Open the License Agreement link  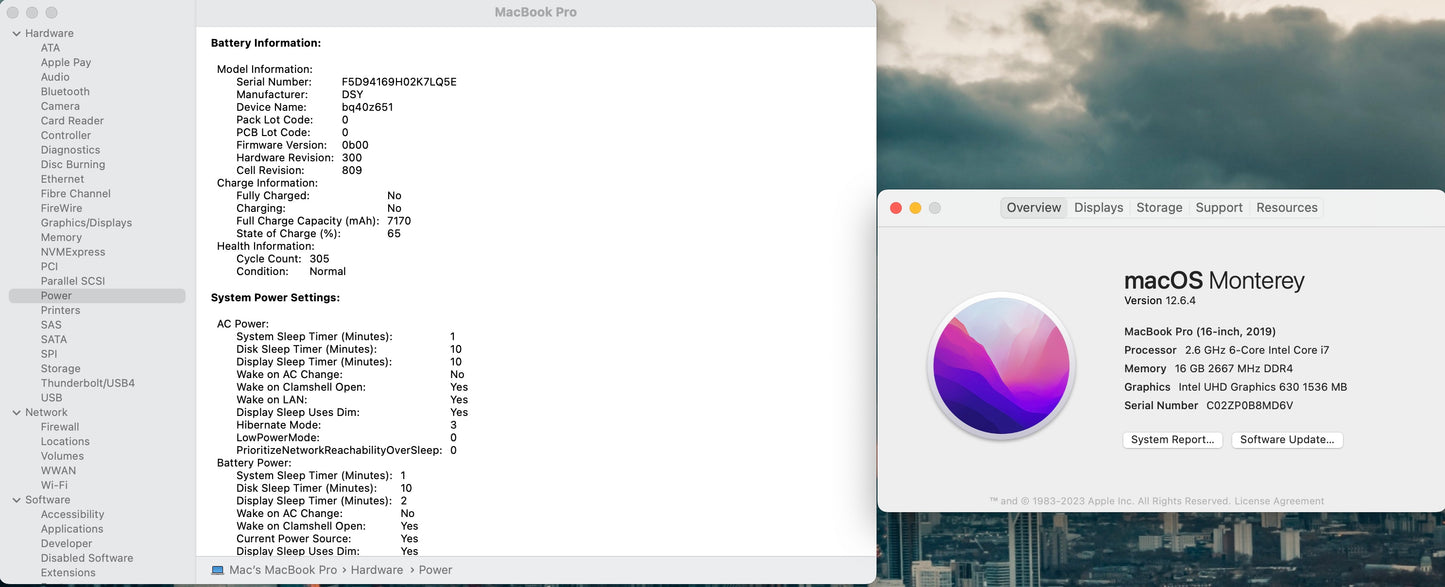coord(1279,501)
